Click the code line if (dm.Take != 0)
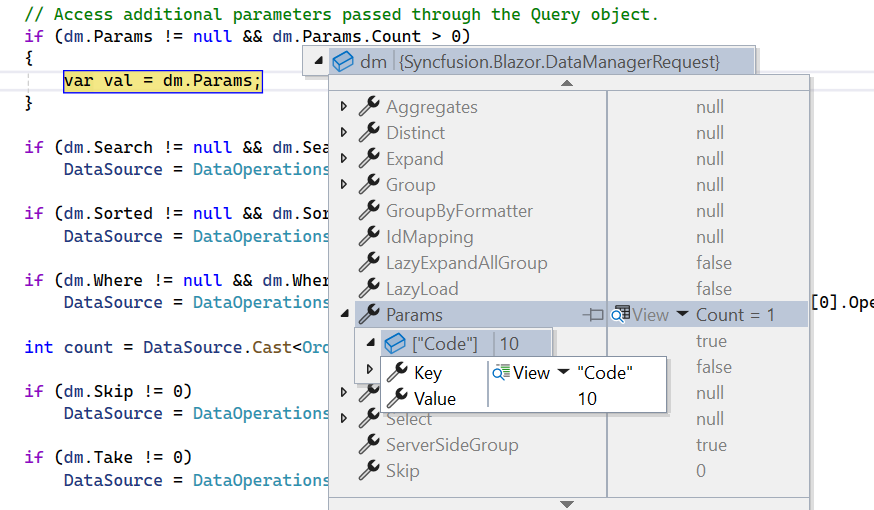Image resolution: width=874 pixels, height=510 pixels. click(108, 458)
